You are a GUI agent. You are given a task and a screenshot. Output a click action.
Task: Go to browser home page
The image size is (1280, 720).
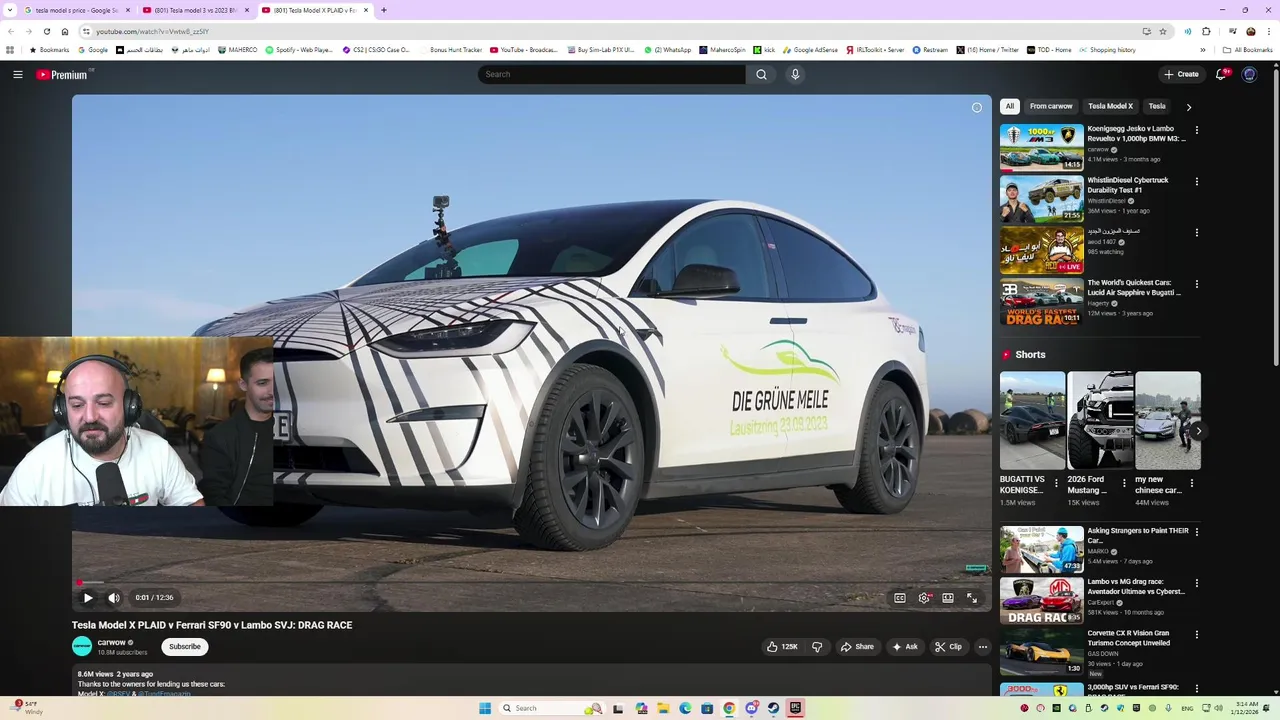tap(65, 32)
